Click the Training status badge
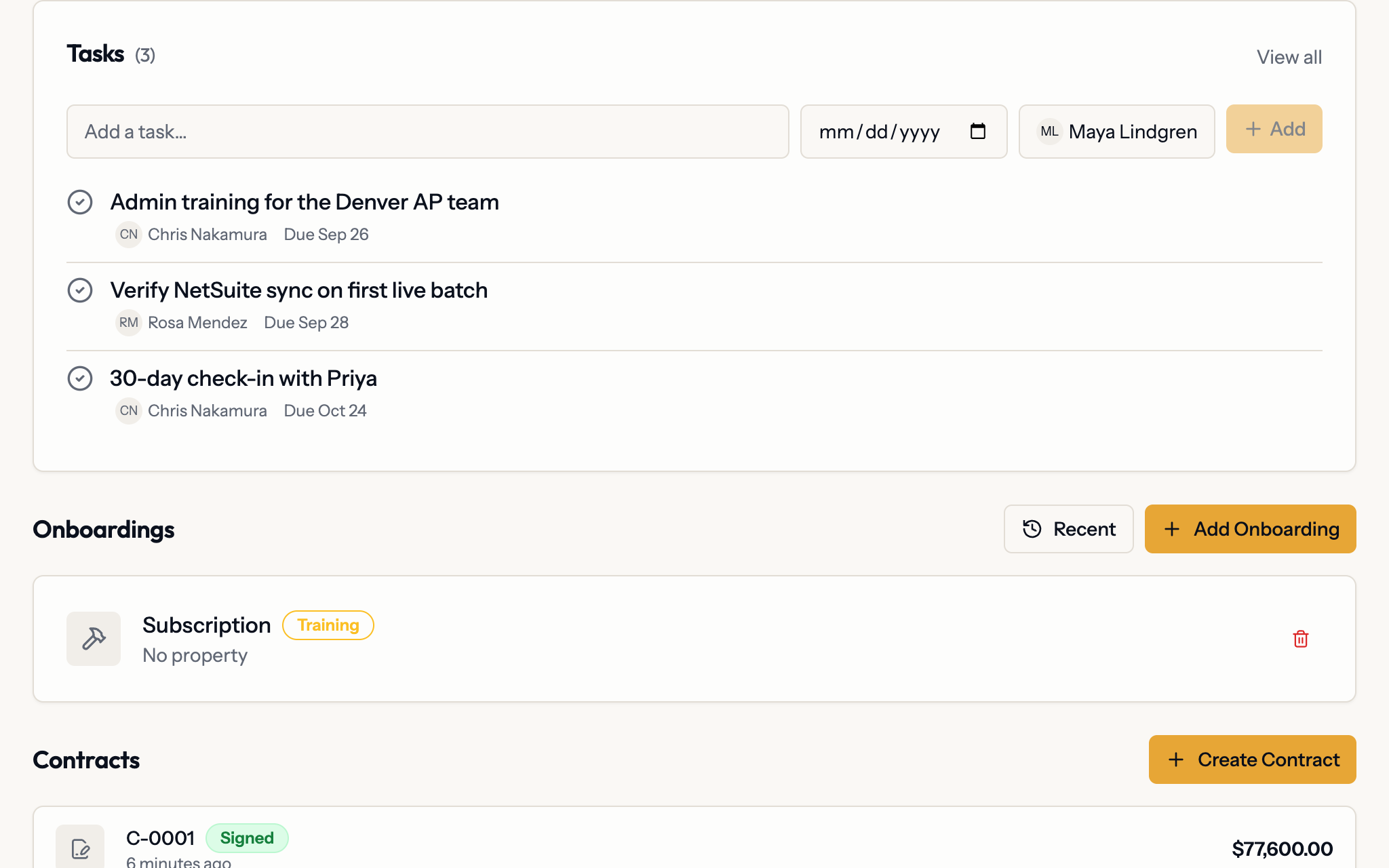 pyautogui.click(x=328, y=625)
